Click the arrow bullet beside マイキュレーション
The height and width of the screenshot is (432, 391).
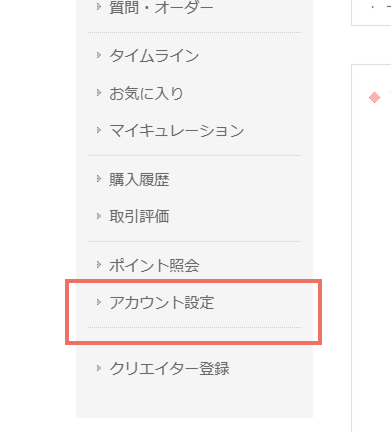coord(99,130)
